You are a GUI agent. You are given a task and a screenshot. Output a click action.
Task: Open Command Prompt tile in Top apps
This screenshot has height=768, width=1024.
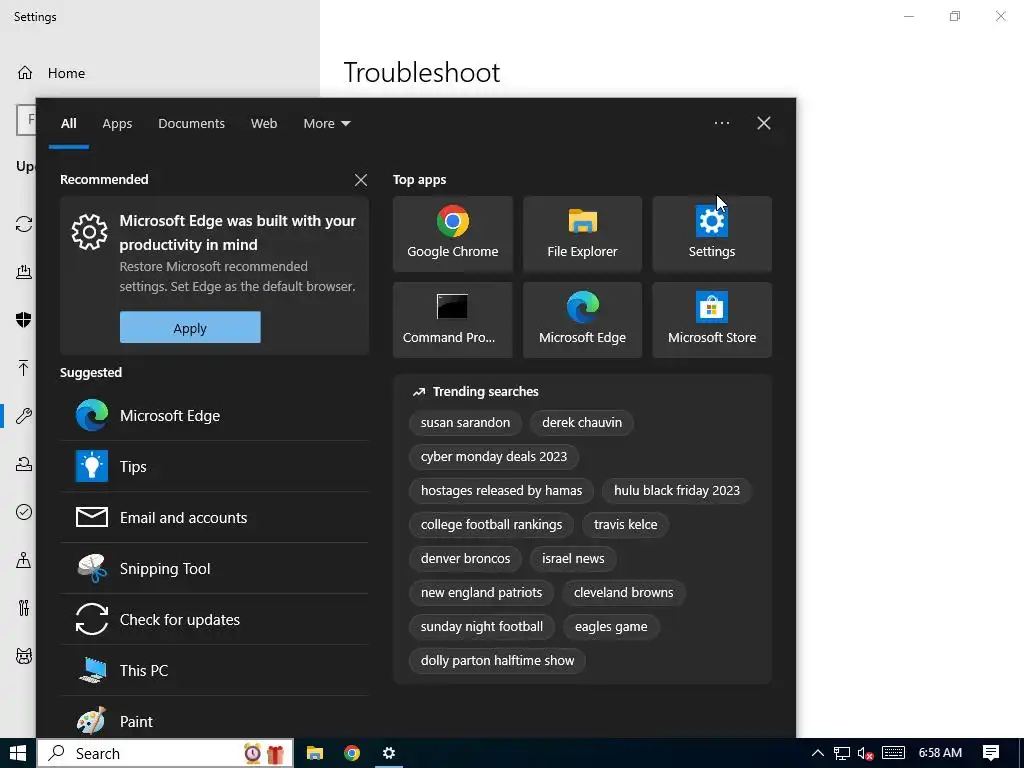453,320
